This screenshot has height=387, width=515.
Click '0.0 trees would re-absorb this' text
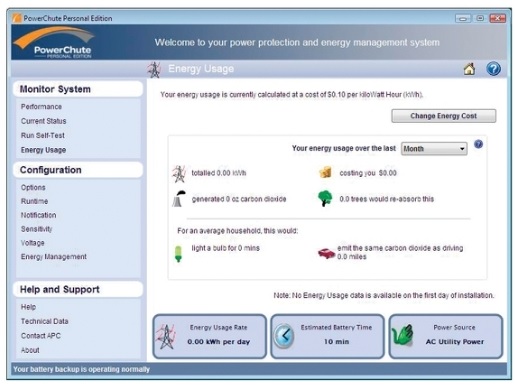[387, 199]
